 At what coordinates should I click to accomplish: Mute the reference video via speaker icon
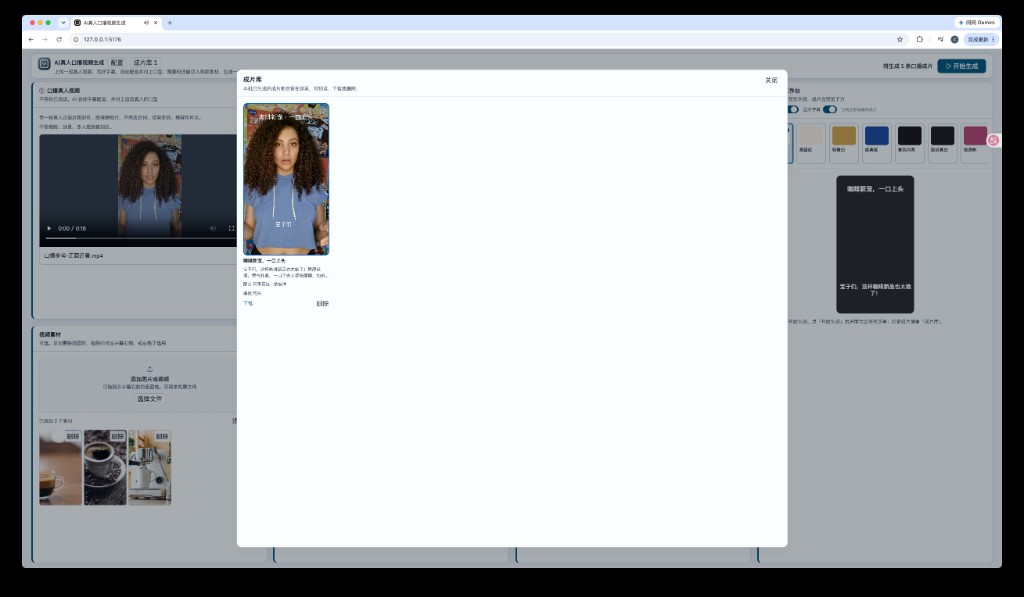point(213,229)
